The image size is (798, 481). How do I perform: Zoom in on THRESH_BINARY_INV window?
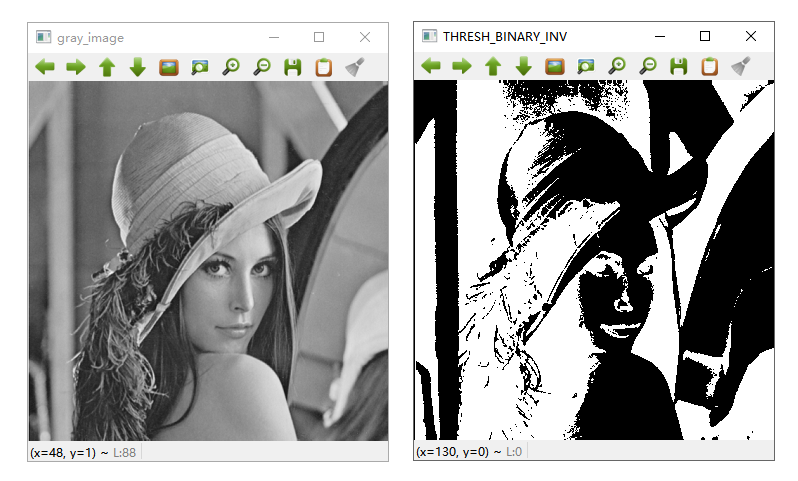pyautogui.click(x=617, y=66)
